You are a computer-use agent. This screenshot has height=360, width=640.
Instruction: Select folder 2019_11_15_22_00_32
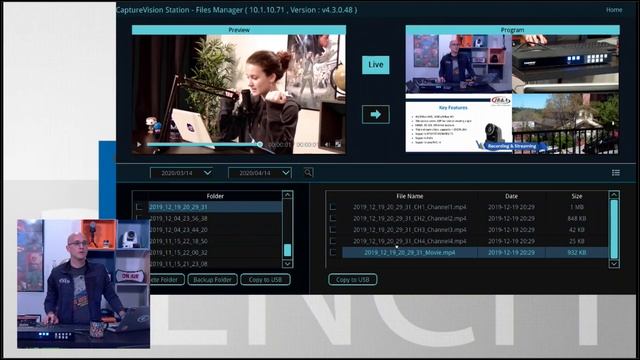pyautogui.click(x=178, y=253)
